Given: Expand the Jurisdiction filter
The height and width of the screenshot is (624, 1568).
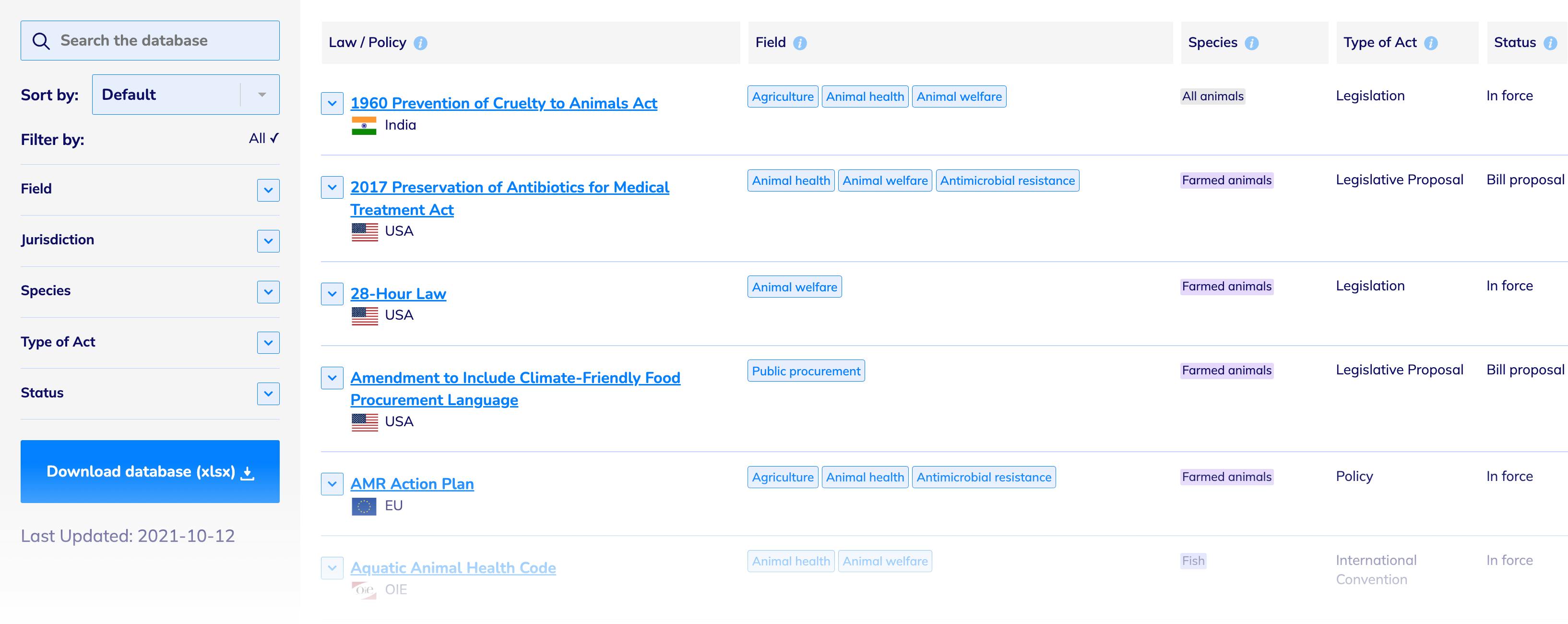Looking at the screenshot, I should tap(268, 241).
